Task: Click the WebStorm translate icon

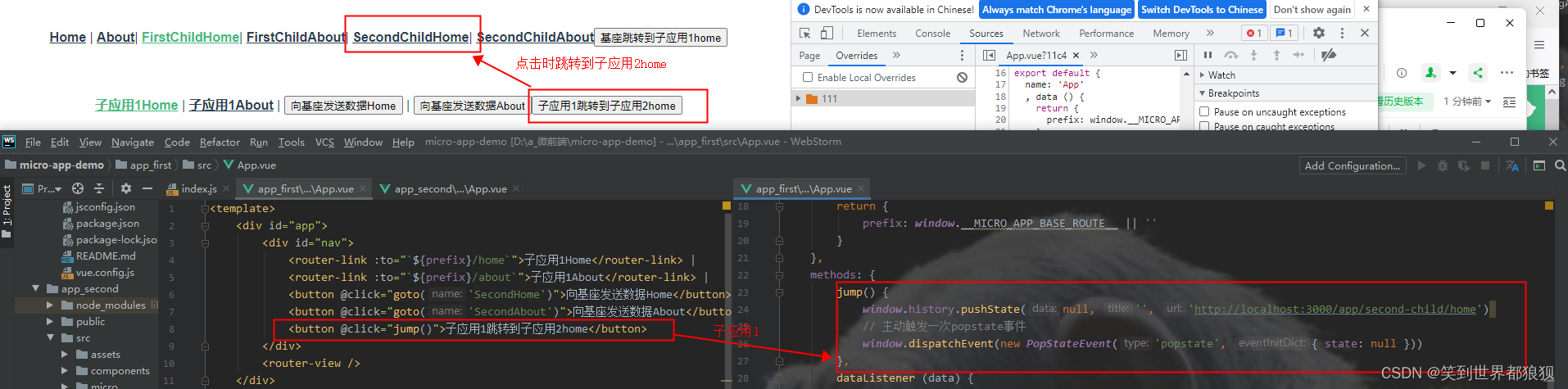Action: click(x=1512, y=165)
